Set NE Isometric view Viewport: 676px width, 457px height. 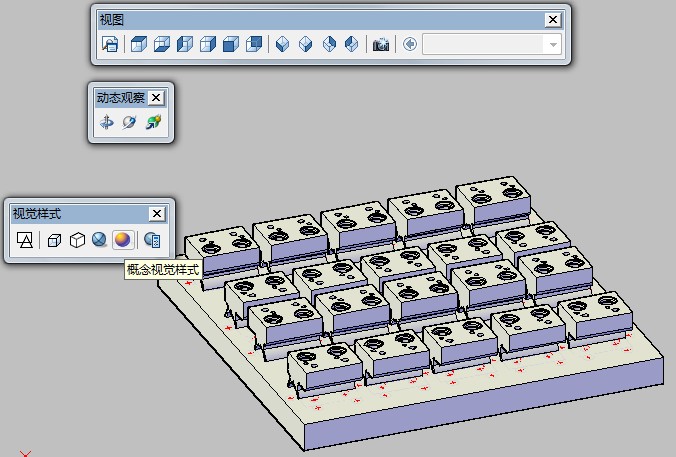point(329,44)
